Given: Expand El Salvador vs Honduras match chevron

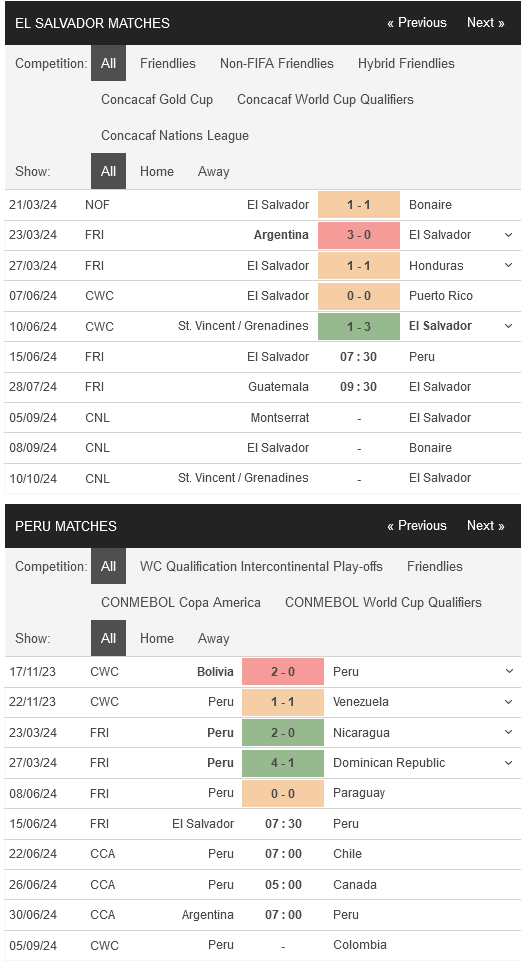Looking at the screenshot, I should [508, 265].
